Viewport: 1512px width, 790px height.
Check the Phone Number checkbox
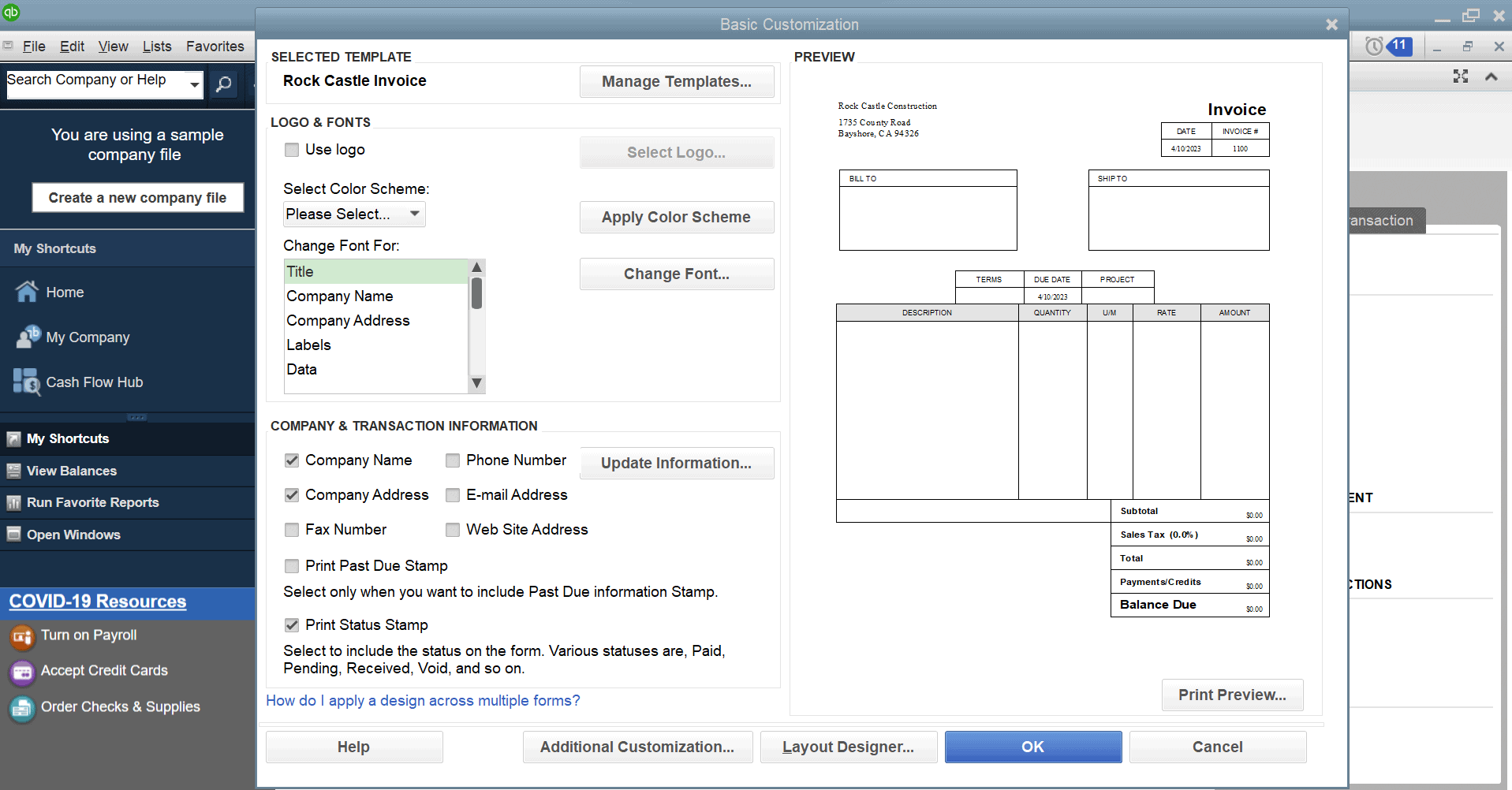click(453, 460)
